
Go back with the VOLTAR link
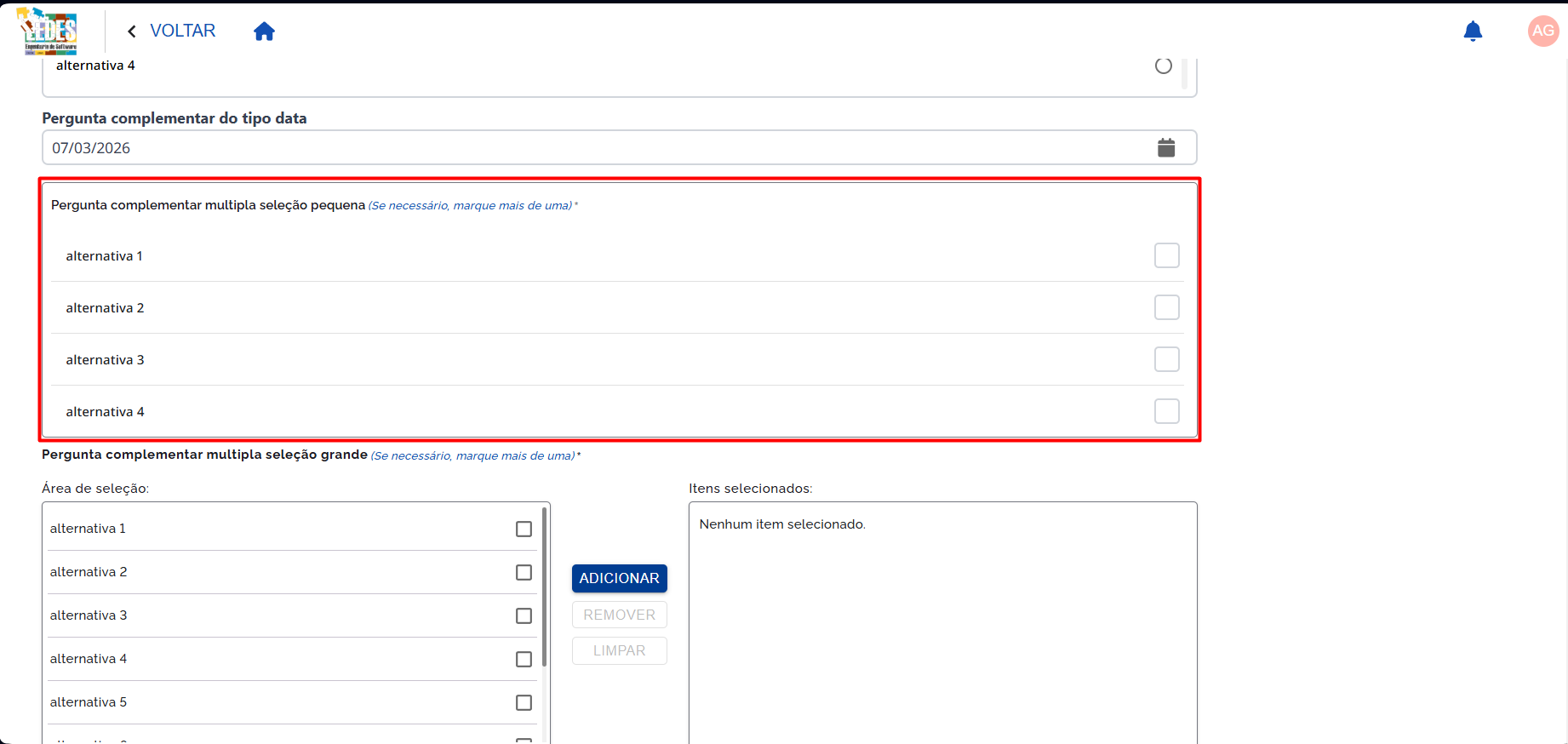pos(182,31)
